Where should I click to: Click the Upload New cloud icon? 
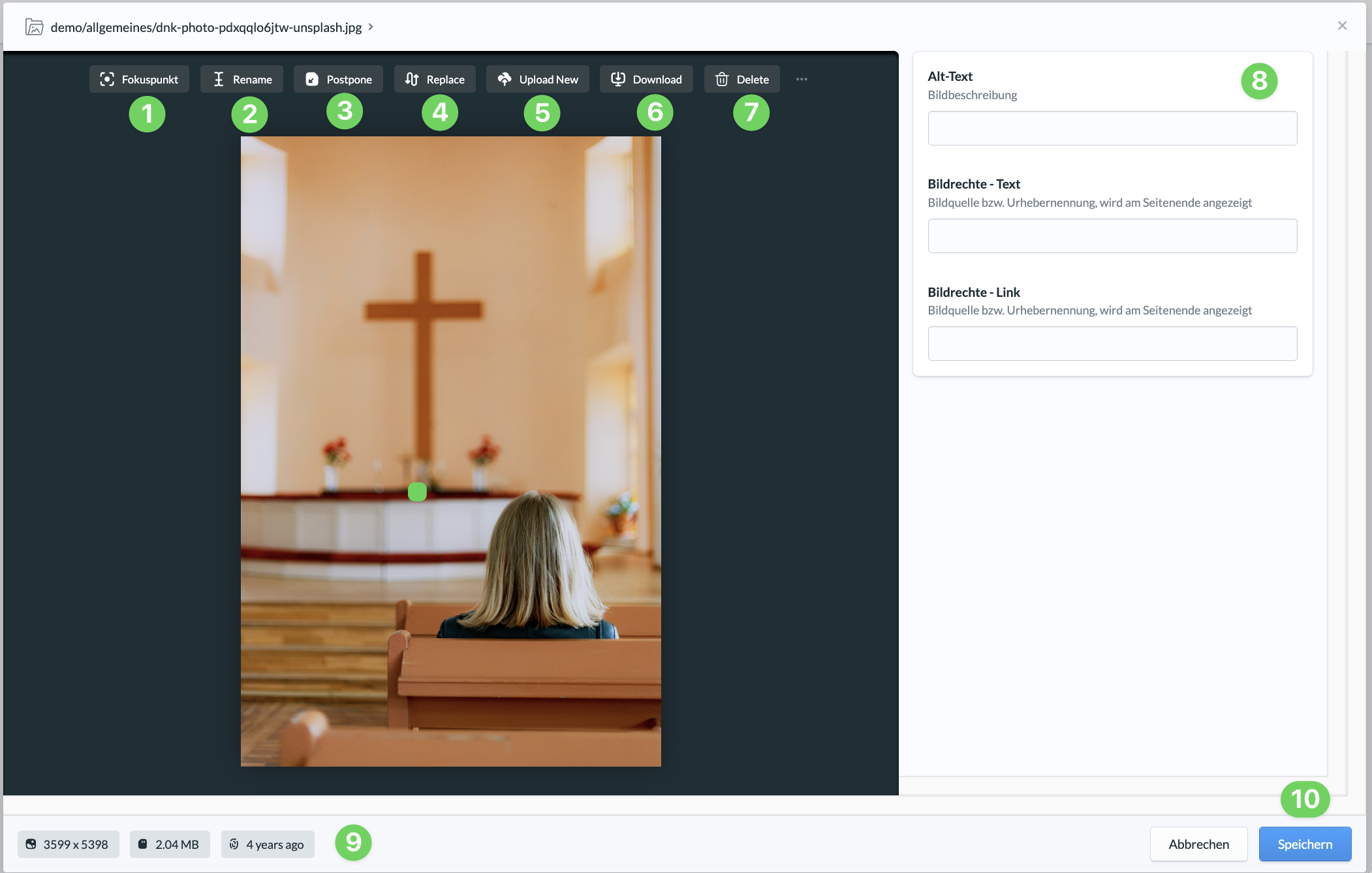pos(505,79)
